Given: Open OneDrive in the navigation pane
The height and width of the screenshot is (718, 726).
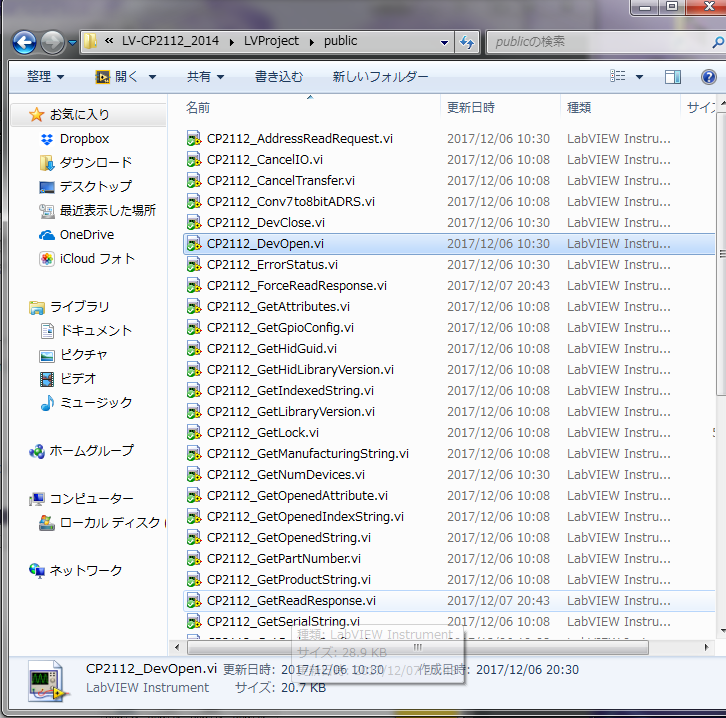Looking at the screenshot, I should tap(87, 235).
